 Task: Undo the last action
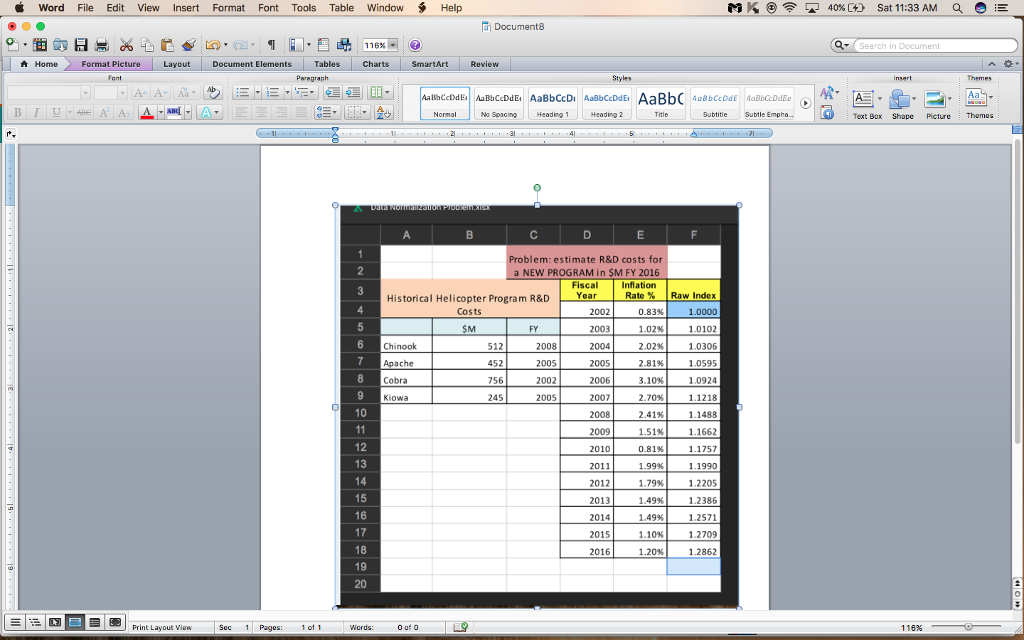[213, 45]
